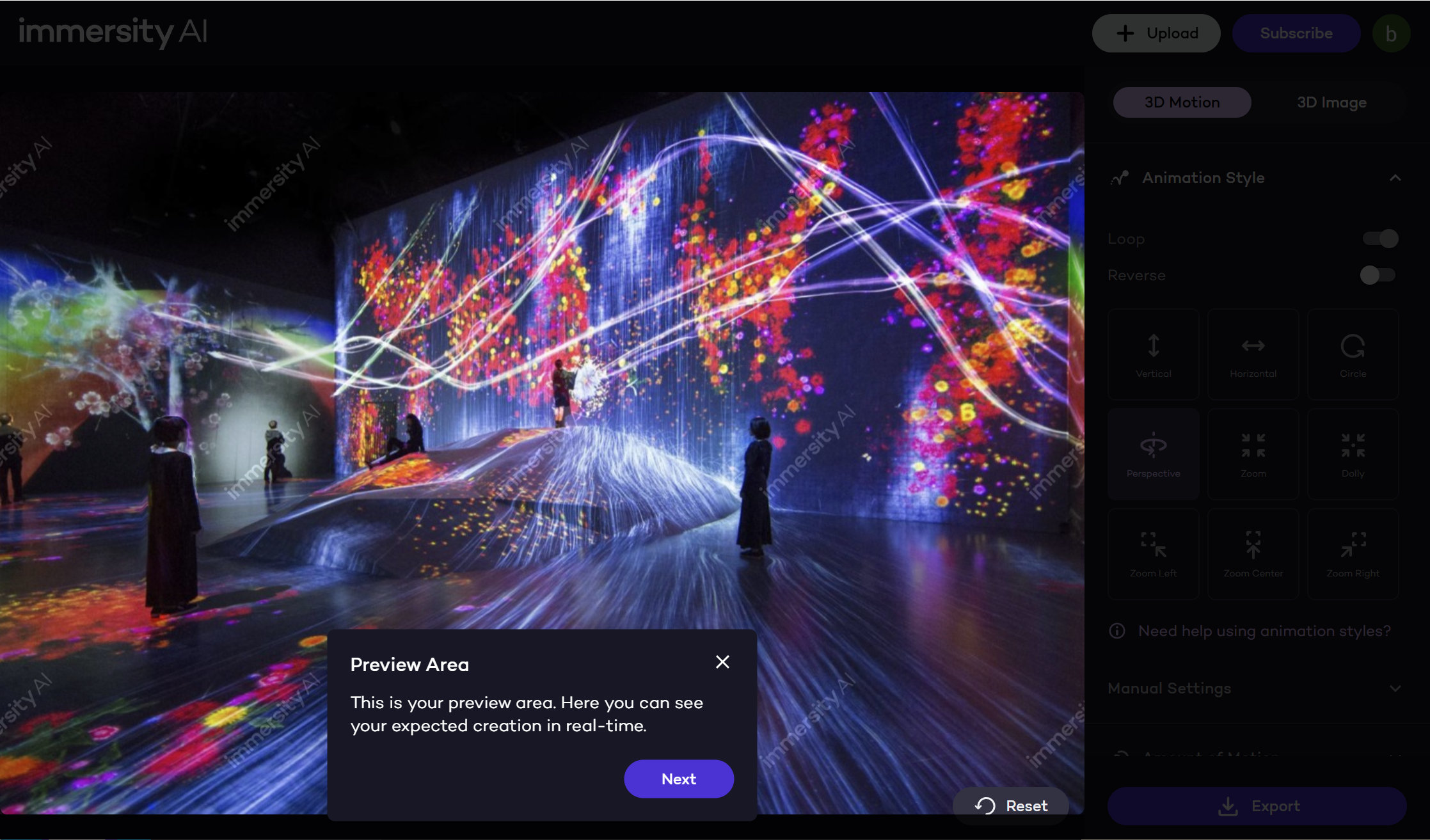Enable the Reverse switch
Image resolution: width=1430 pixels, height=840 pixels.
point(1378,275)
